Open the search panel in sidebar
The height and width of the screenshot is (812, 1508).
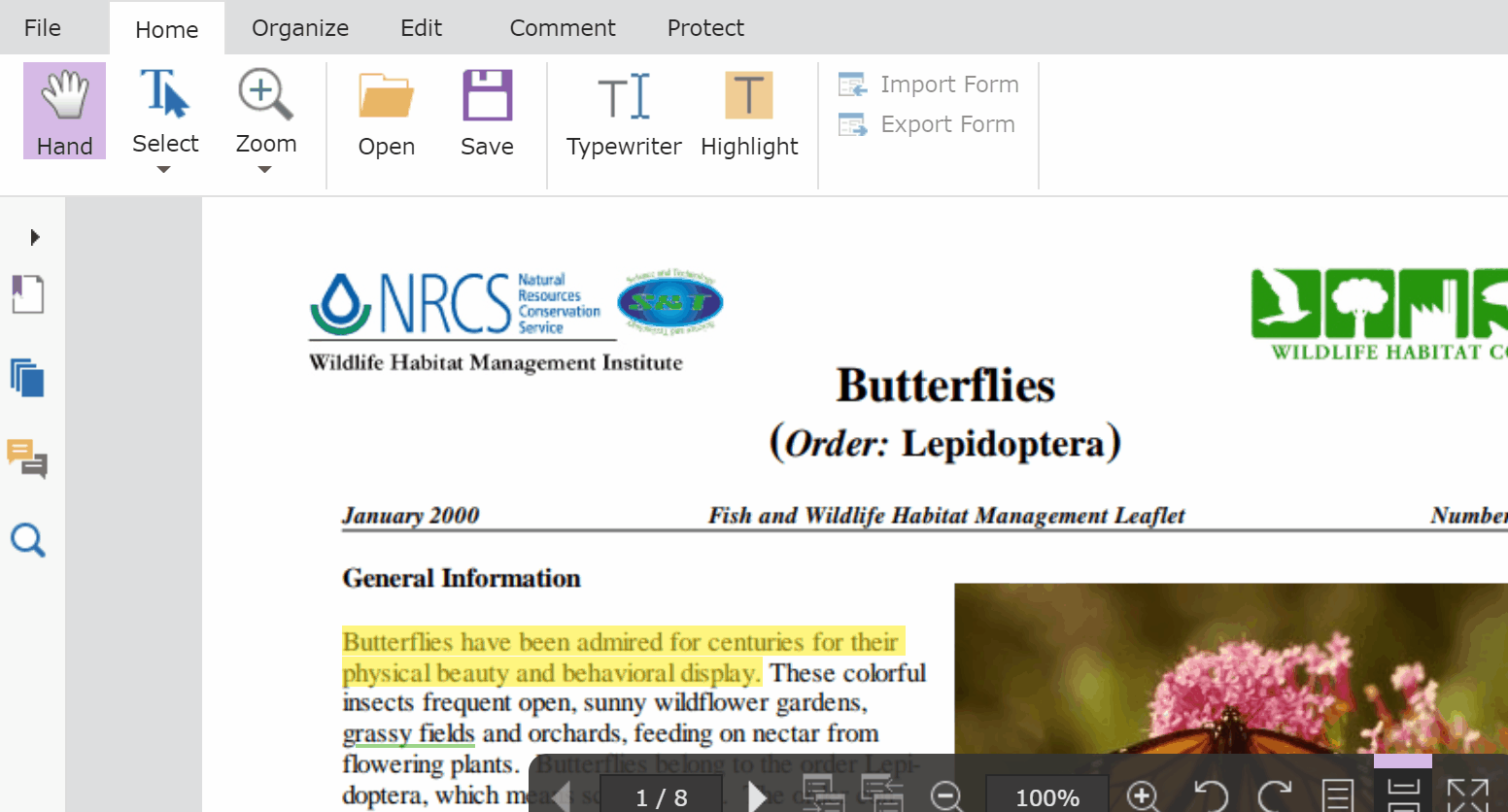[28, 540]
